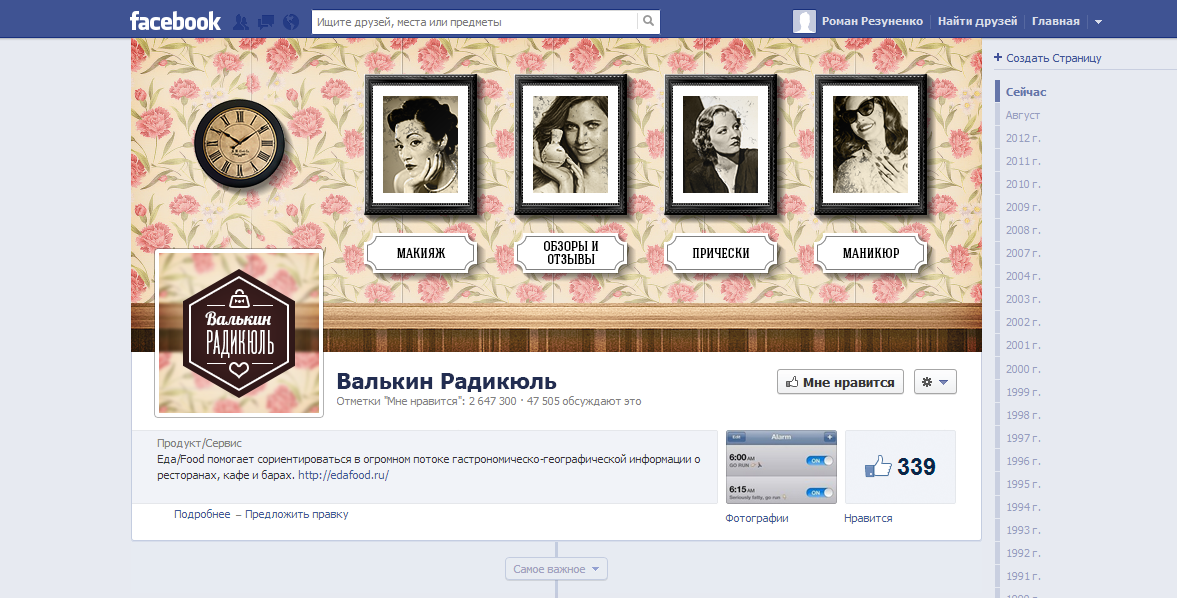Open the edafood.ru link
The height and width of the screenshot is (598, 1177).
[x=343, y=475]
